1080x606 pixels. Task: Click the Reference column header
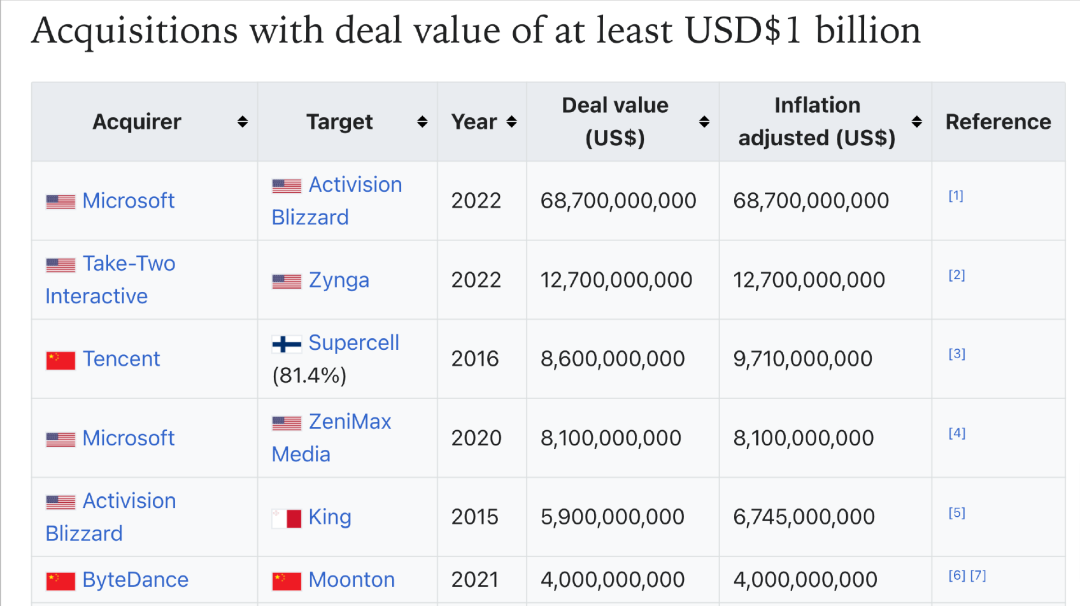click(997, 122)
